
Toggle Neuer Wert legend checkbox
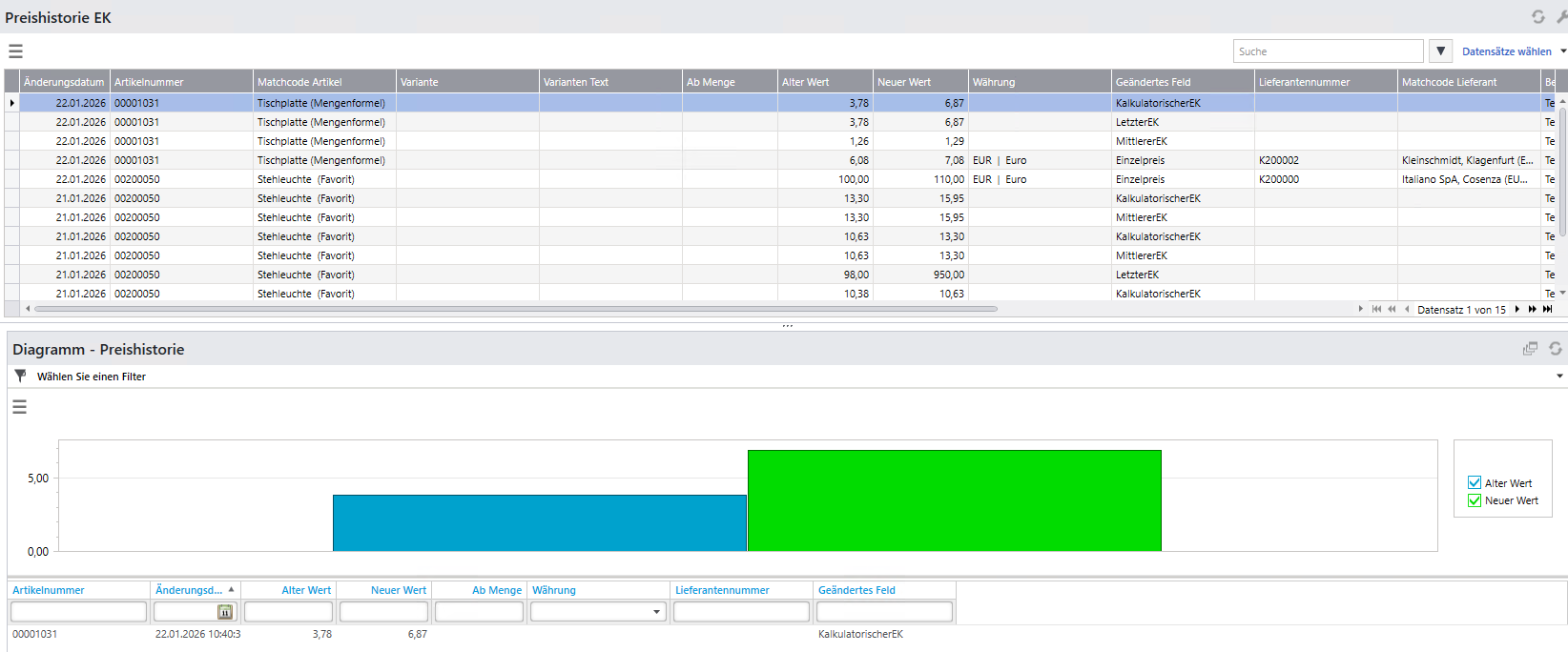click(x=1475, y=500)
